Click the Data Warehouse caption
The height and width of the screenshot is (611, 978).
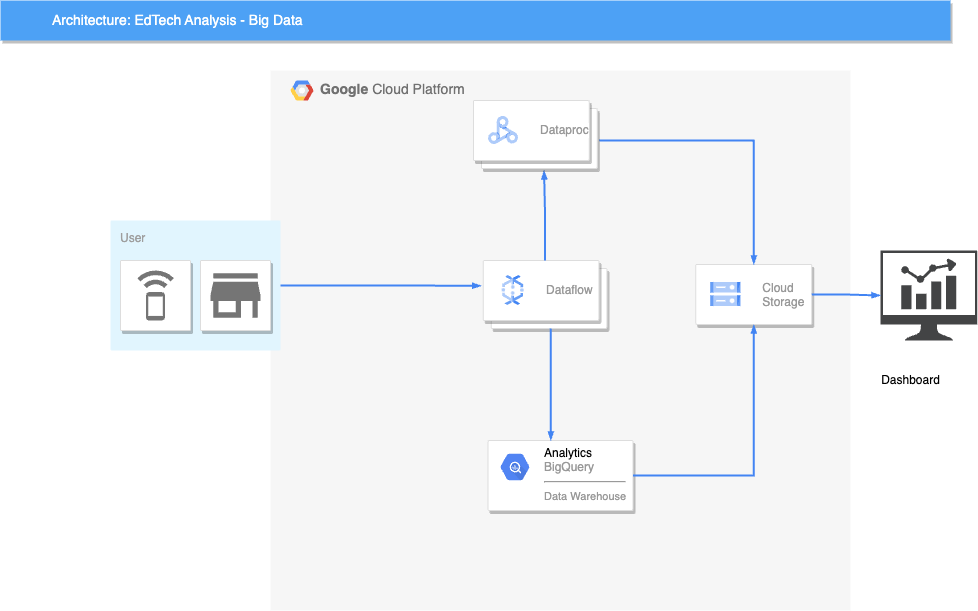(x=585, y=496)
